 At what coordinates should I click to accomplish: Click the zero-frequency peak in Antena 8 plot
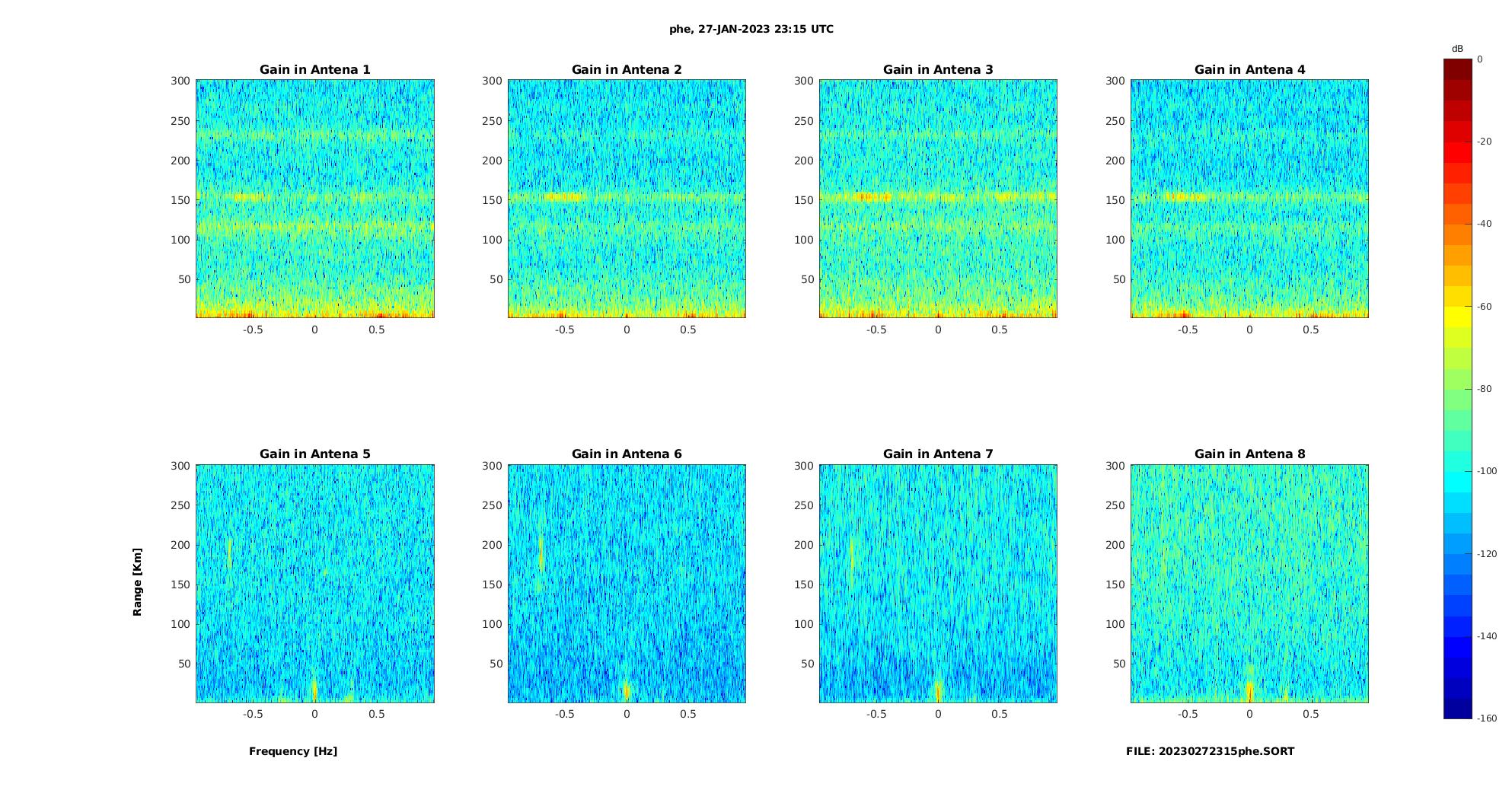(1249, 690)
